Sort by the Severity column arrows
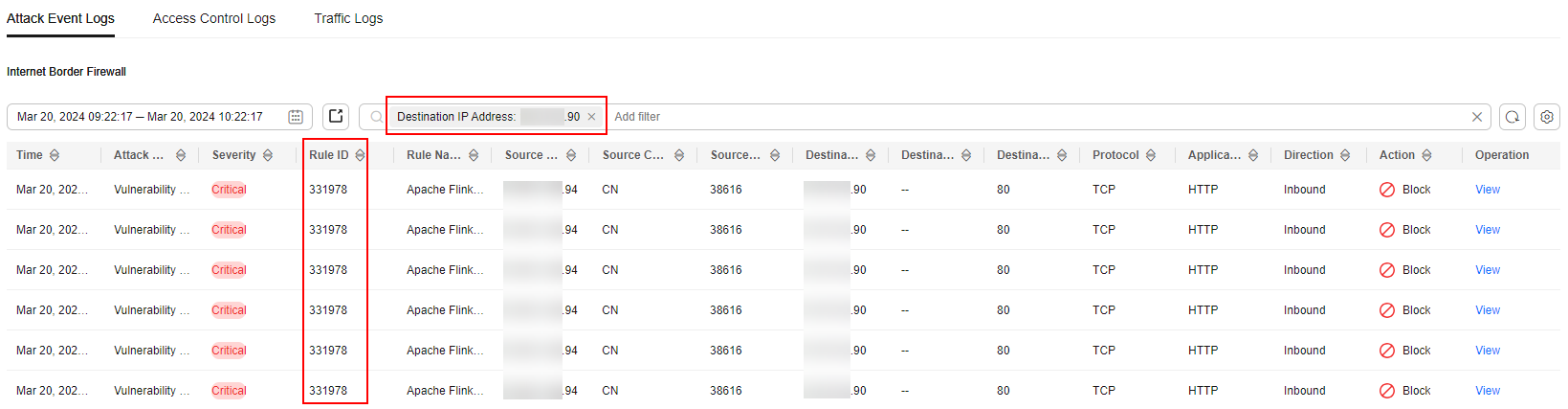1568x409 pixels. 268,155
